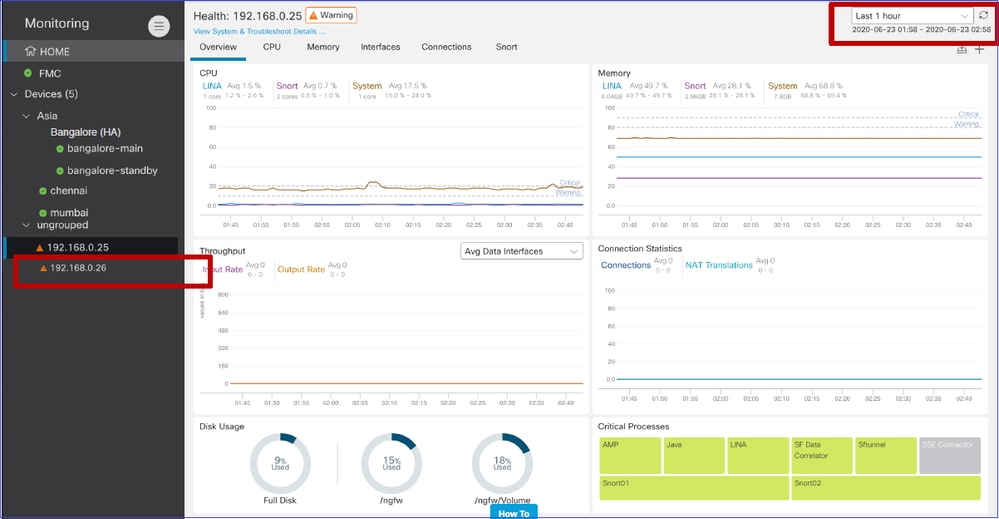This screenshot has height=519, width=999.
Task: Click the Sftunnel process tile
Action: pyautogui.click(x=886, y=455)
